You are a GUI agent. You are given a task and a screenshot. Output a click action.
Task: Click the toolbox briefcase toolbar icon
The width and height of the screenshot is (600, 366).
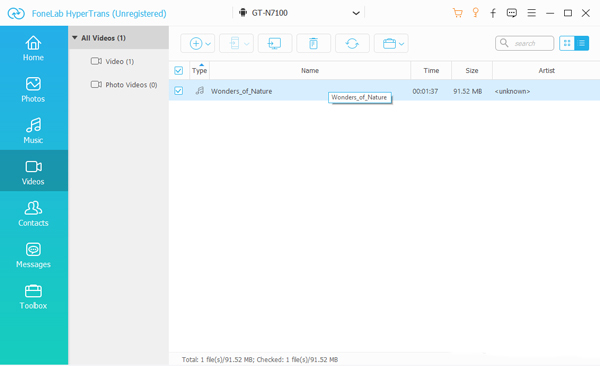pos(389,44)
